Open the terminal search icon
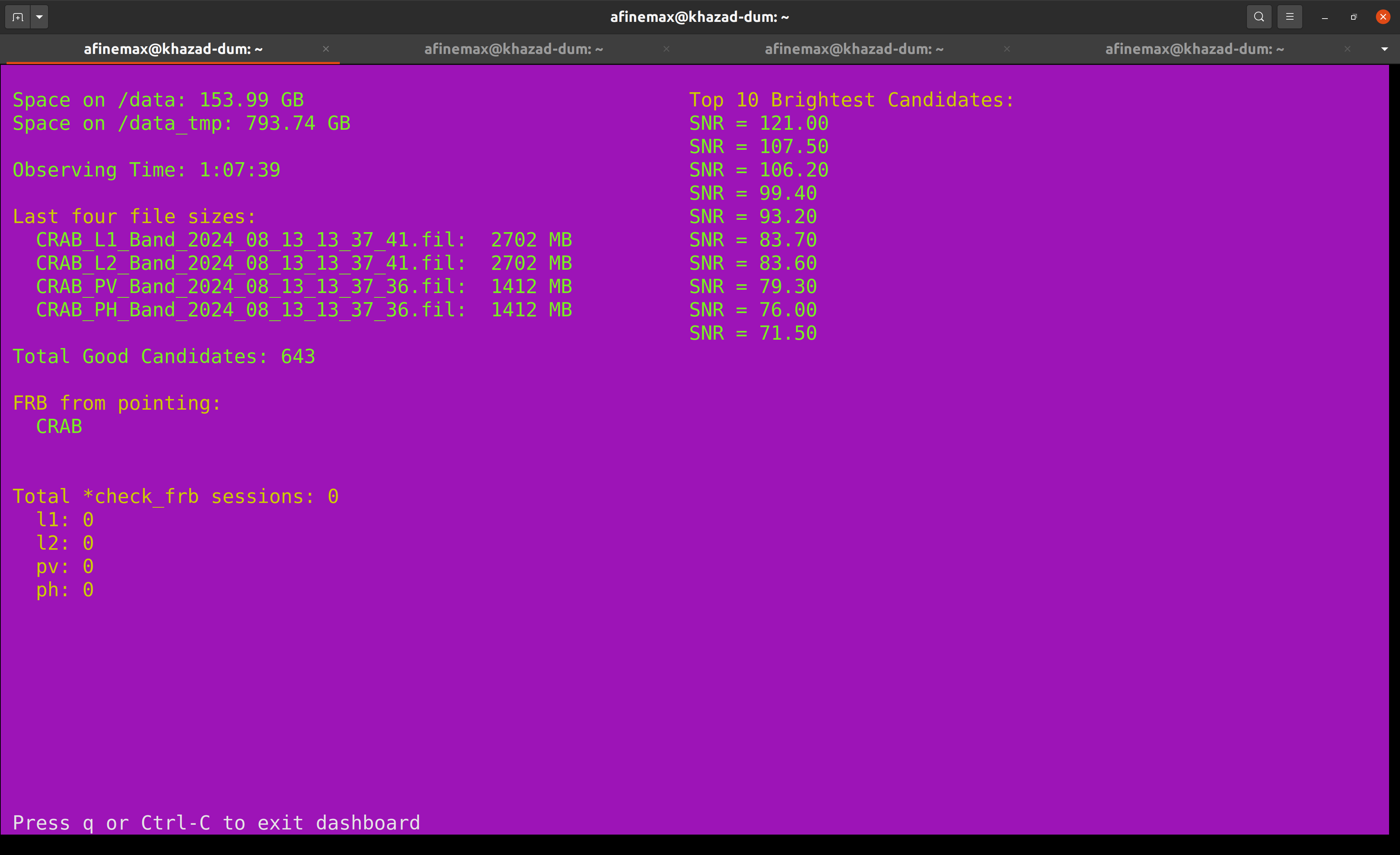The height and width of the screenshot is (855, 1400). click(1259, 17)
